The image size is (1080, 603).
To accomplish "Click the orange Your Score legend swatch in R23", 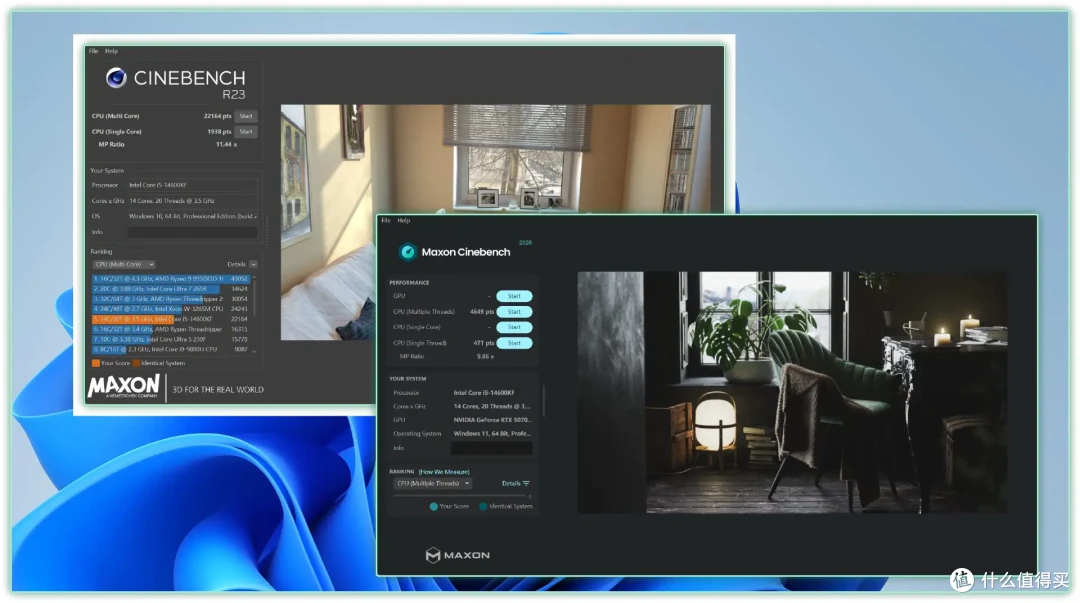I will 96,363.
